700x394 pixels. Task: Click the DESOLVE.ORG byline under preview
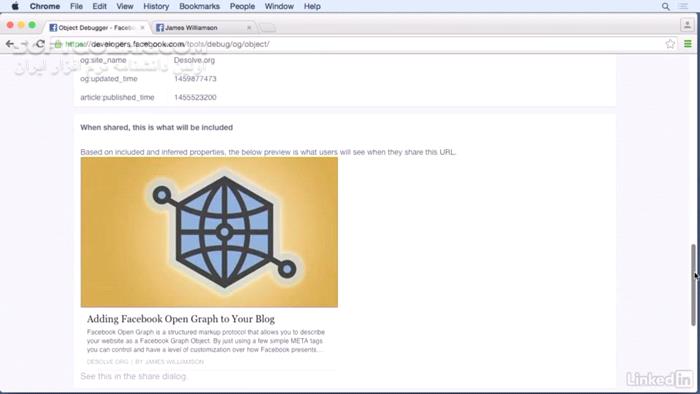pyautogui.click(x=145, y=362)
